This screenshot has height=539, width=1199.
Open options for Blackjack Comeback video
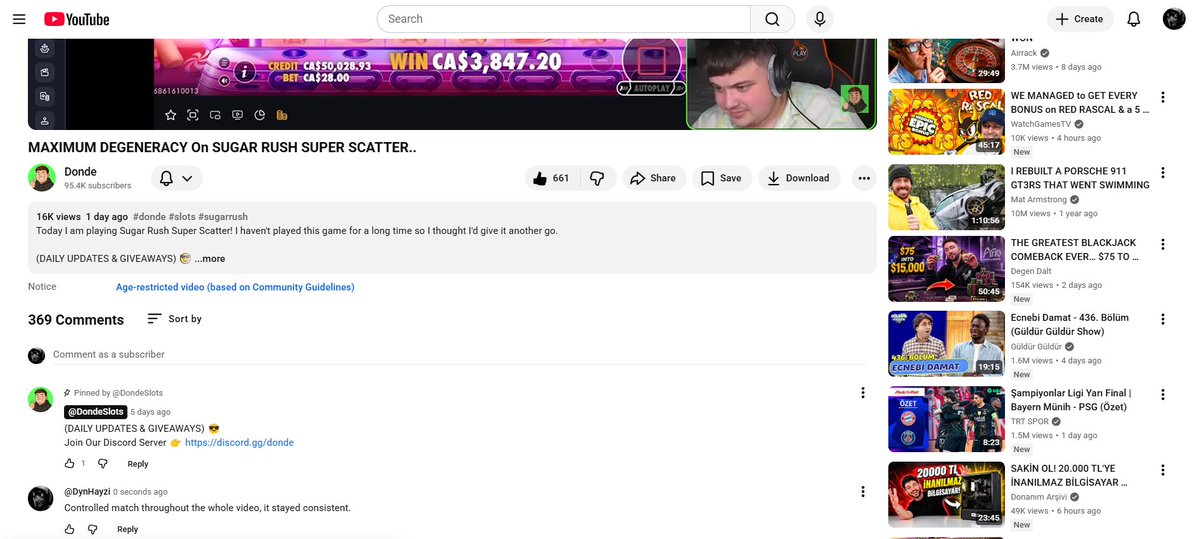tap(1162, 244)
